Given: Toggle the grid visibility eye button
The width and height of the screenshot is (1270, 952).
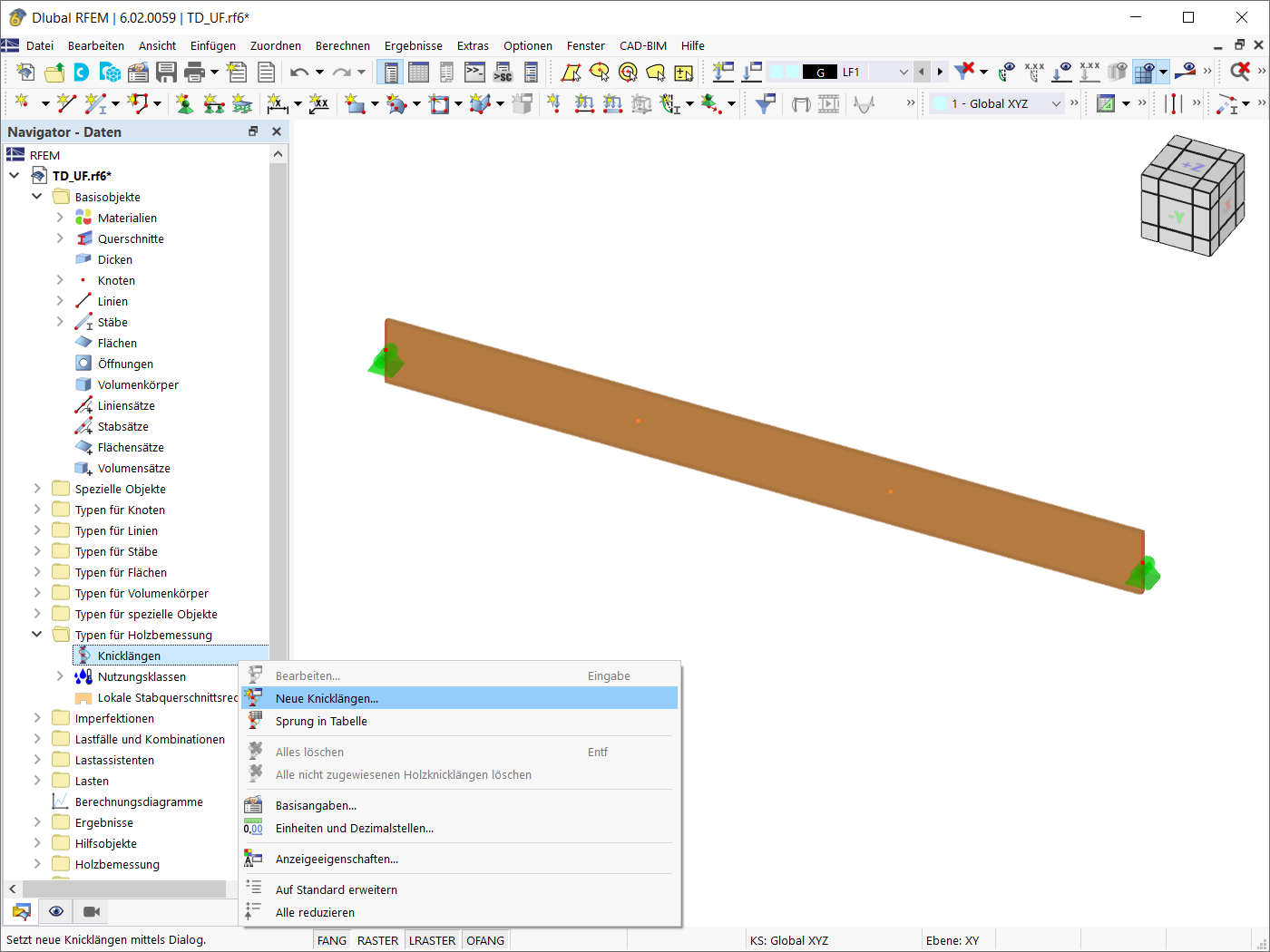Looking at the screenshot, I should (x=1145, y=72).
